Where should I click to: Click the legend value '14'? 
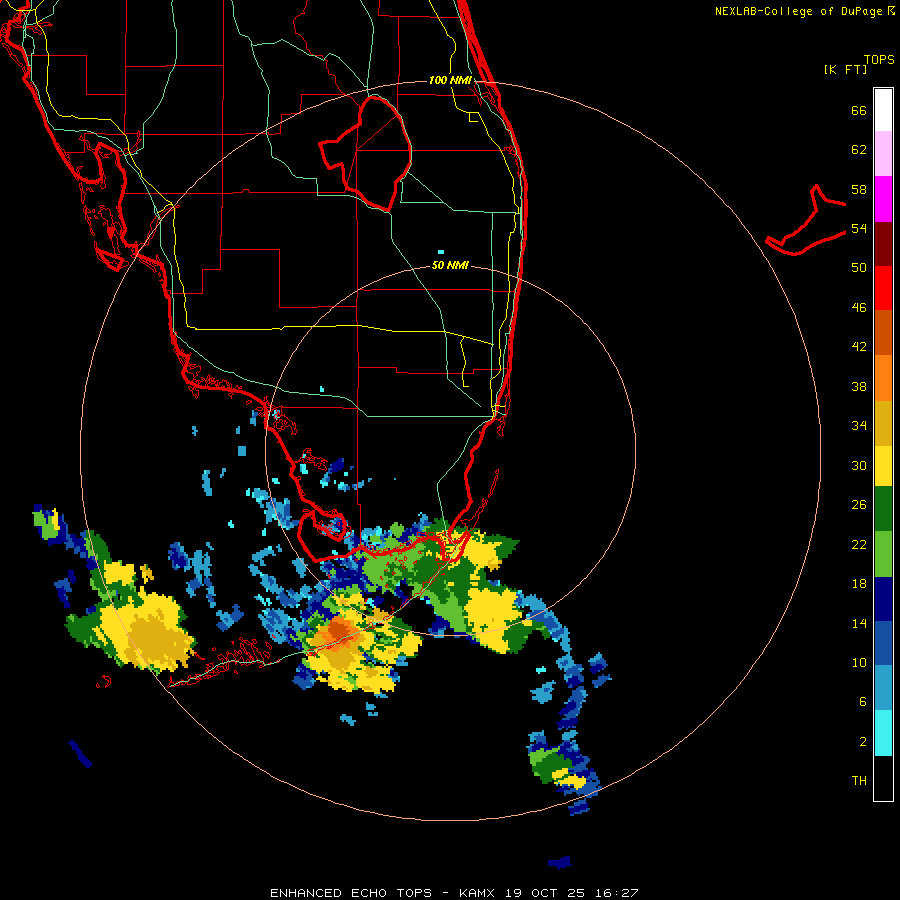click(x=859, y=623)
